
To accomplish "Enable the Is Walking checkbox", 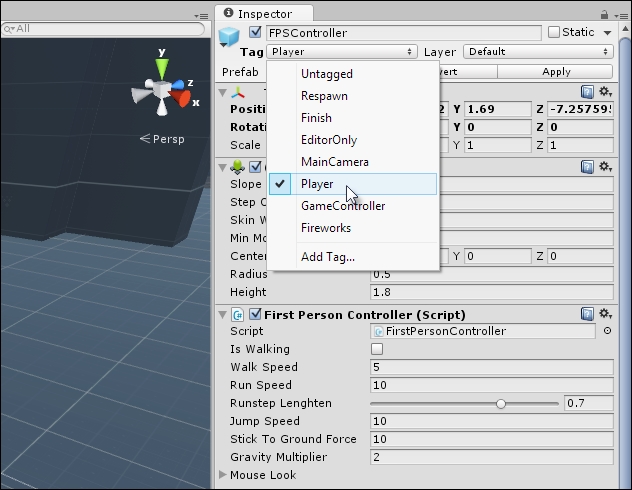I will point(377,349).
